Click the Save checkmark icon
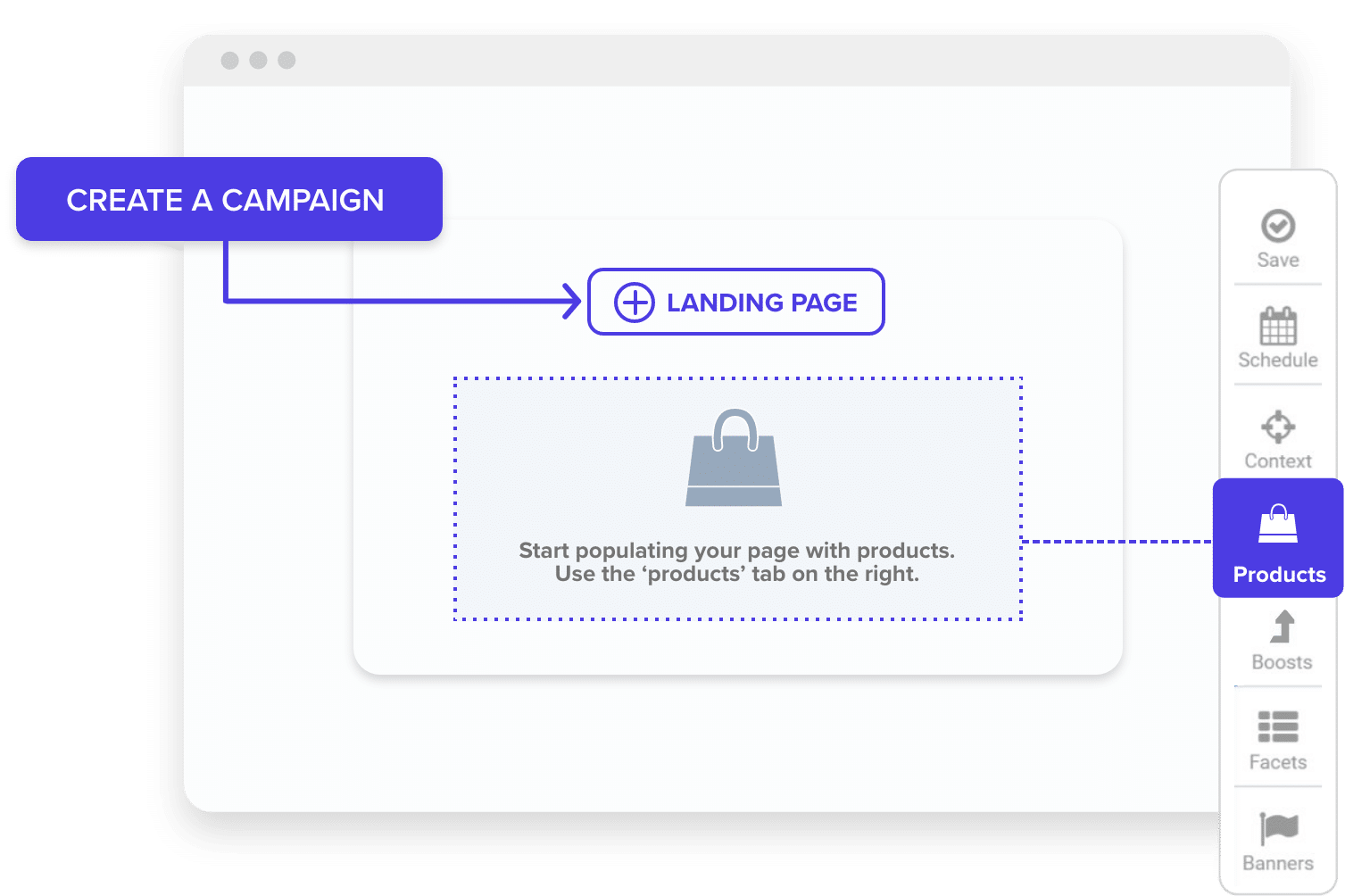 point(1278,226)
